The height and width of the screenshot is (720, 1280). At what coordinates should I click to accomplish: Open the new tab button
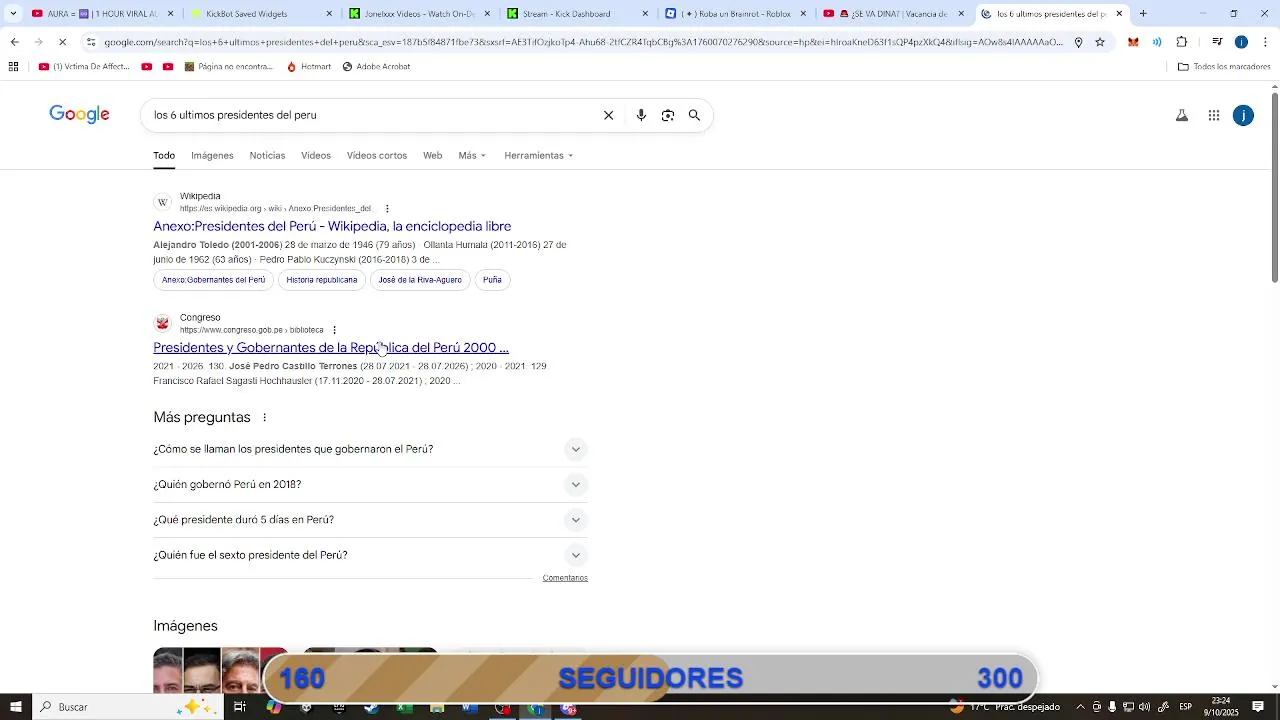(1143, 14)
